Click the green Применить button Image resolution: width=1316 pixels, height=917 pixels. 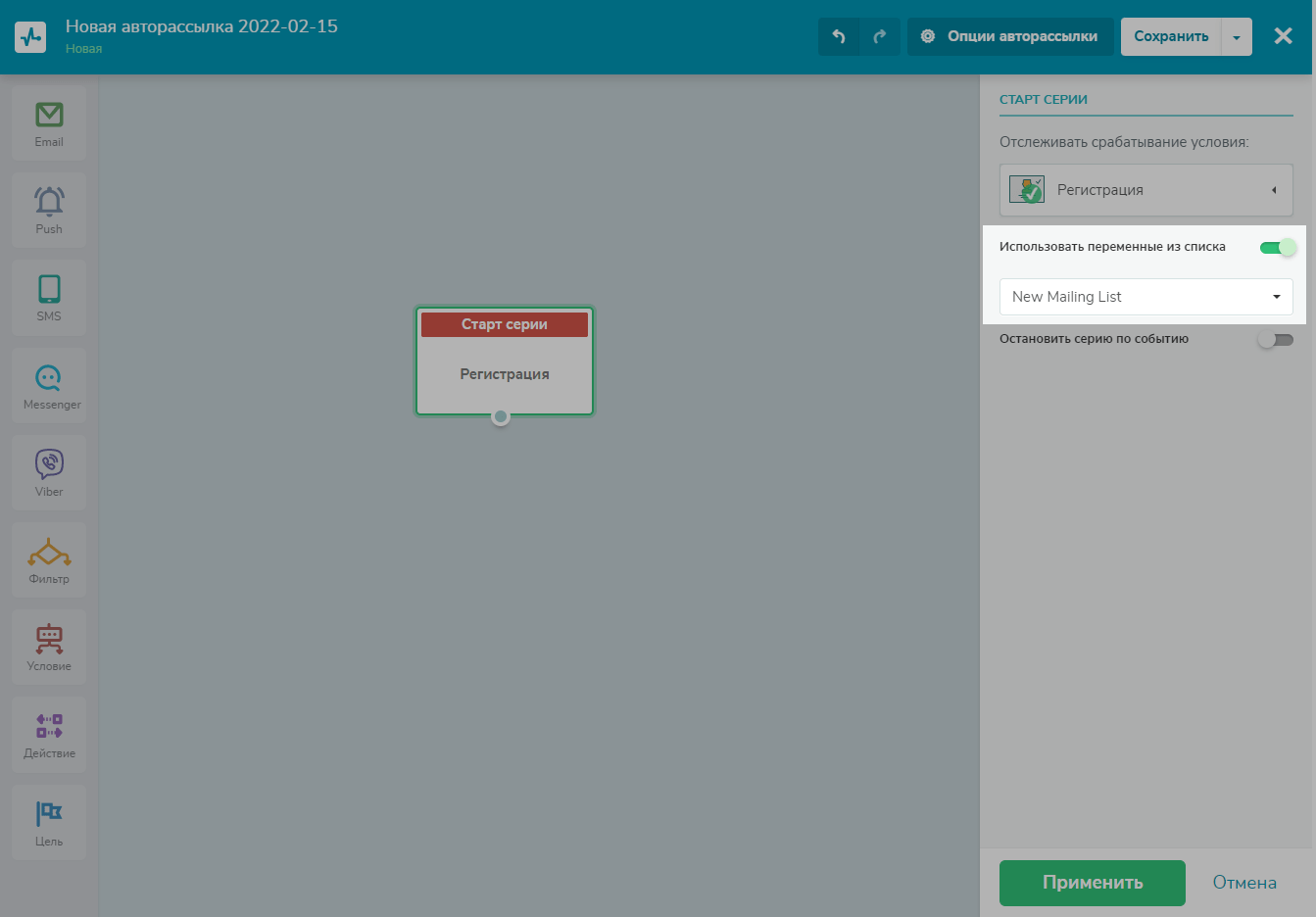point(1093,883)
